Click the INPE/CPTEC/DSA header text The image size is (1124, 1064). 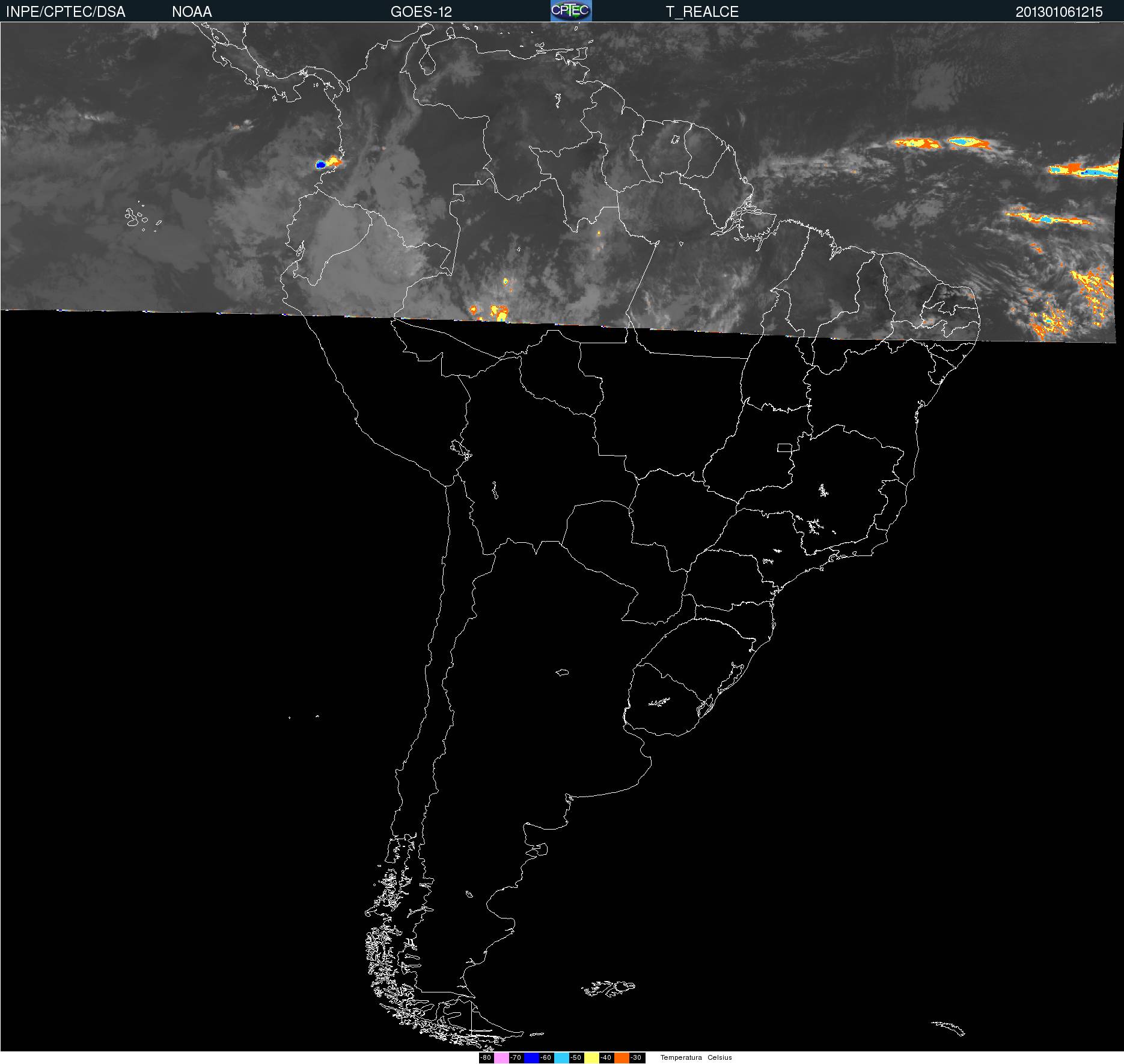click(66, 11)
